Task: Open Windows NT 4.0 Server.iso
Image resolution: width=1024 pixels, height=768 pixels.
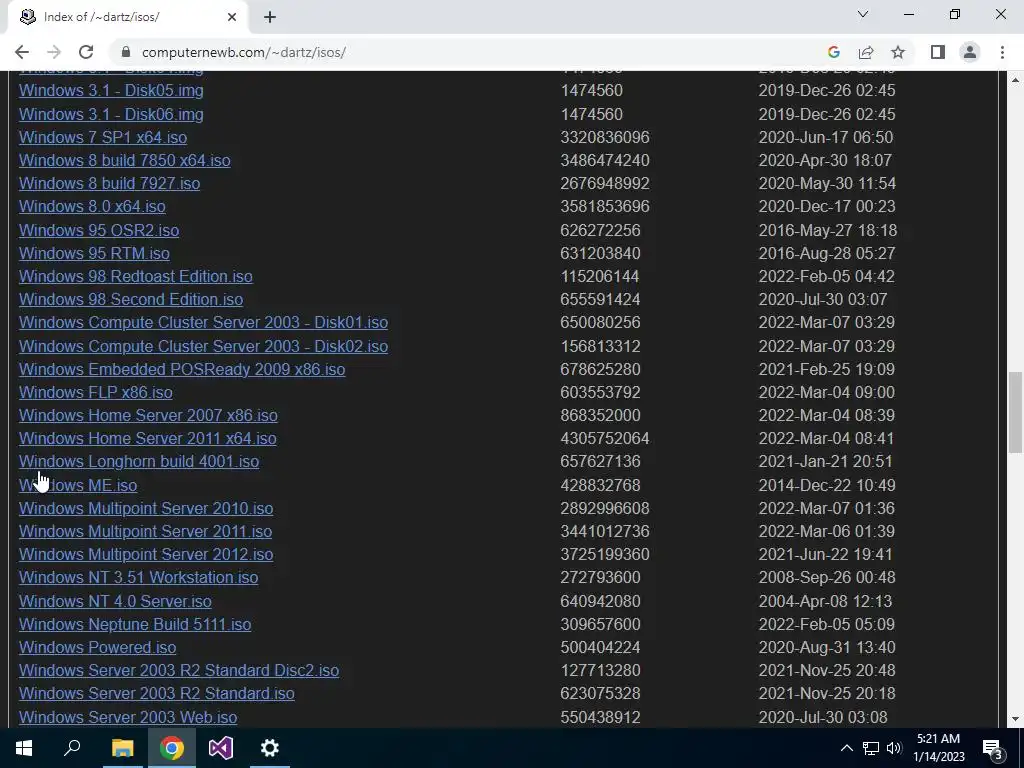Action: tap(115, 601)
